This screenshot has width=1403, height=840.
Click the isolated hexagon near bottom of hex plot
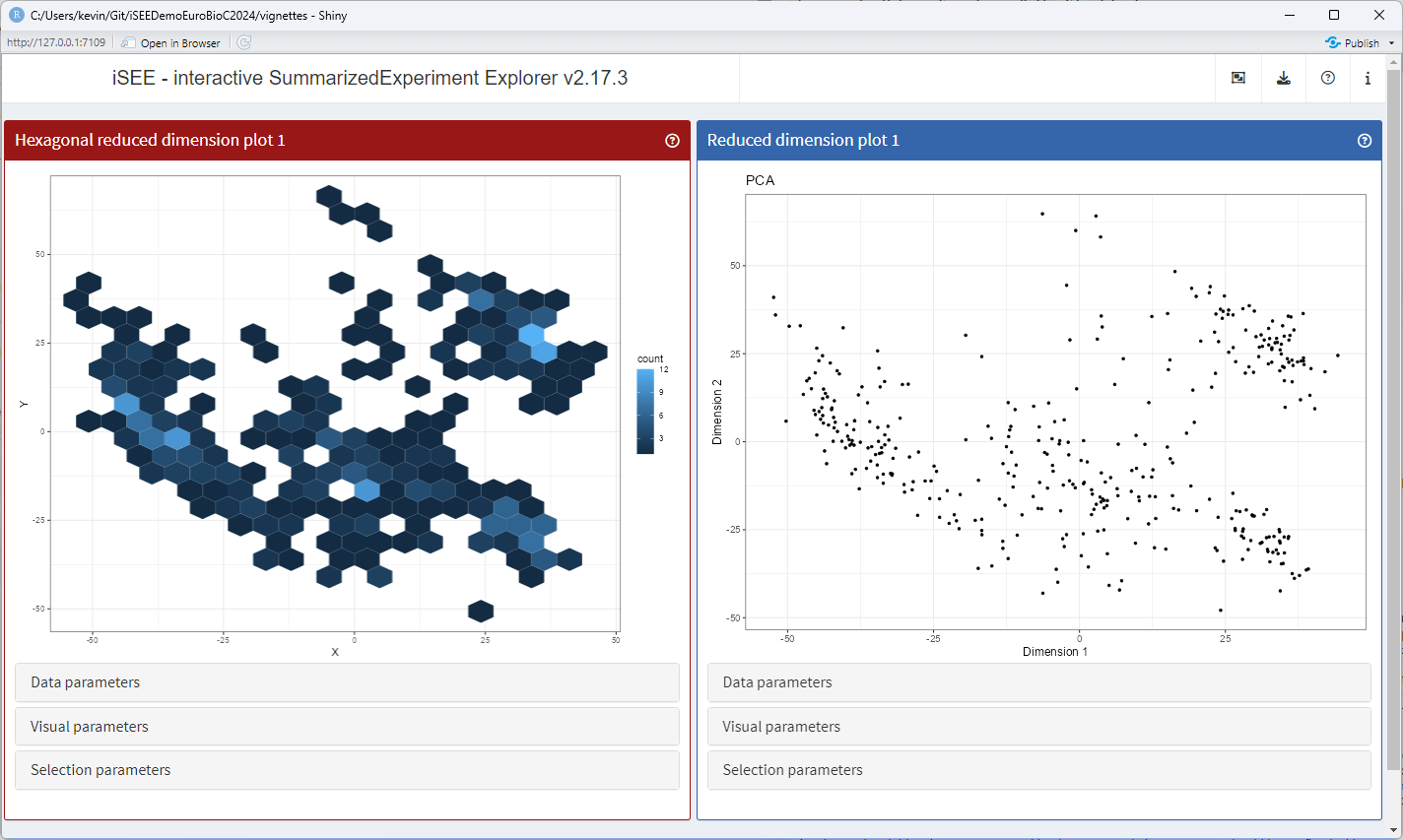481,611
